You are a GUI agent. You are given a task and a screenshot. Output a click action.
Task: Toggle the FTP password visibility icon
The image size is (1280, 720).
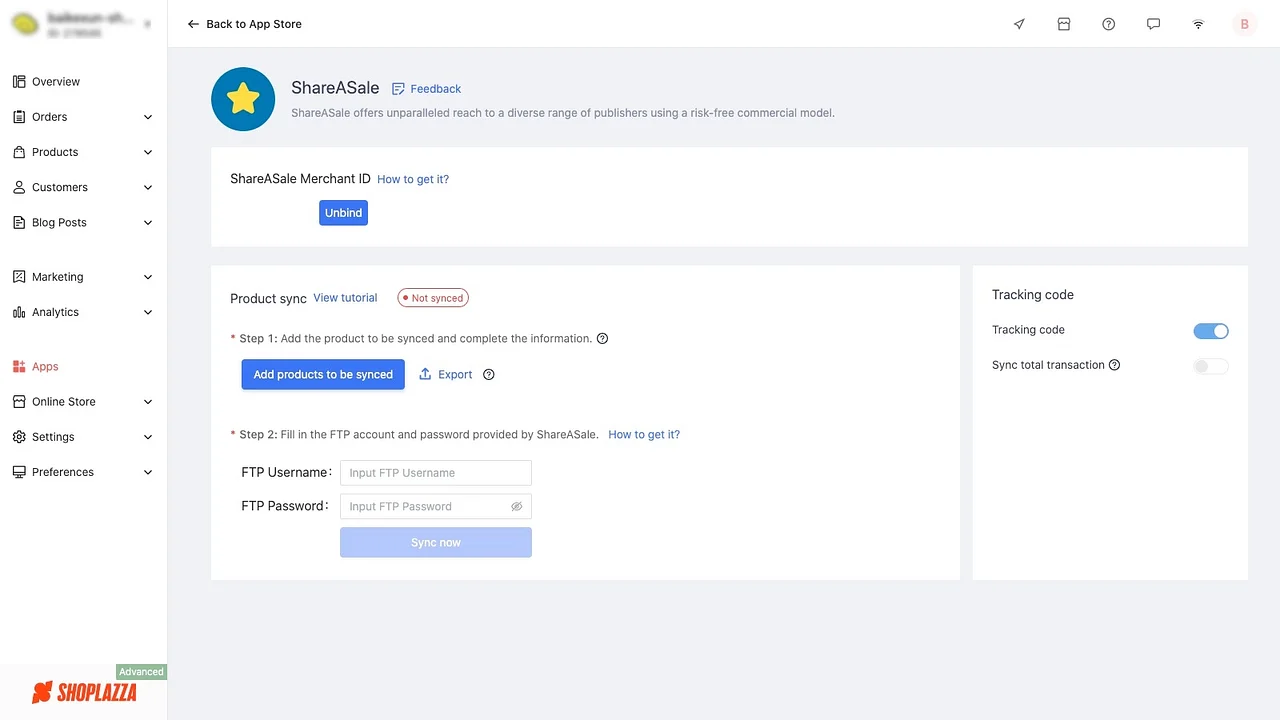tap(516, 506)
